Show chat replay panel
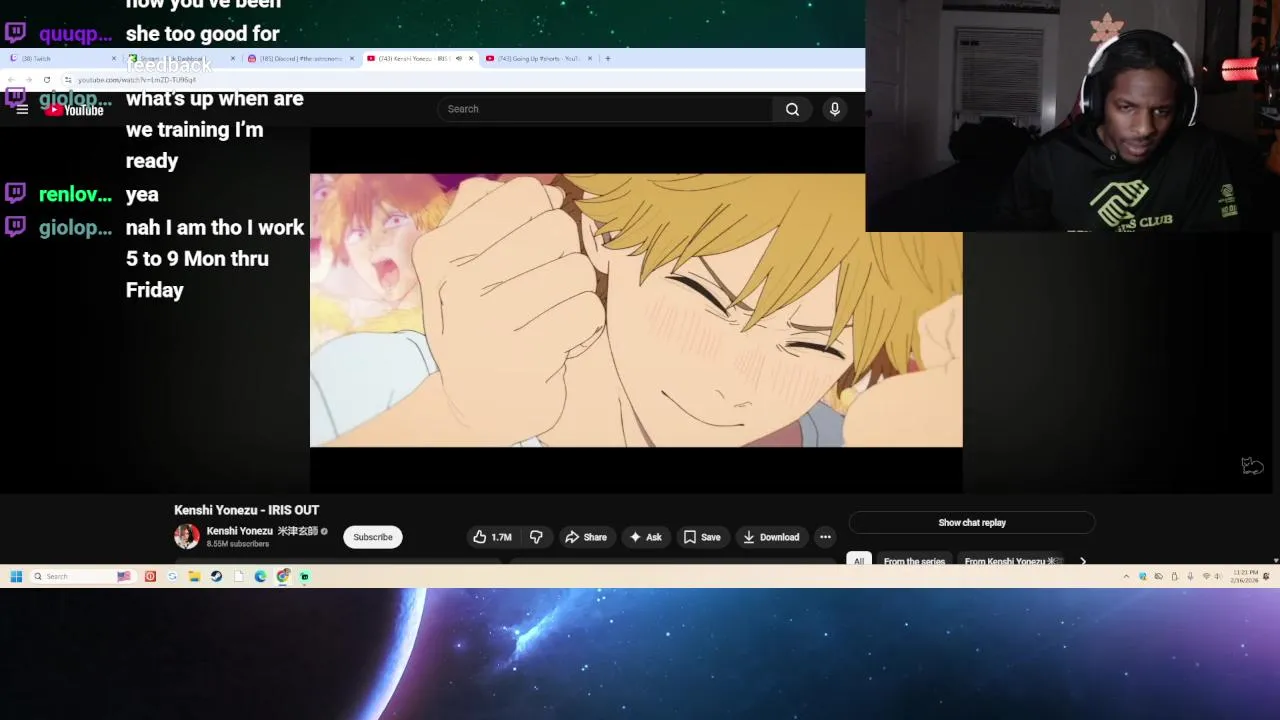The height and width of the screenshot is (720, 1280). point(972,522)
